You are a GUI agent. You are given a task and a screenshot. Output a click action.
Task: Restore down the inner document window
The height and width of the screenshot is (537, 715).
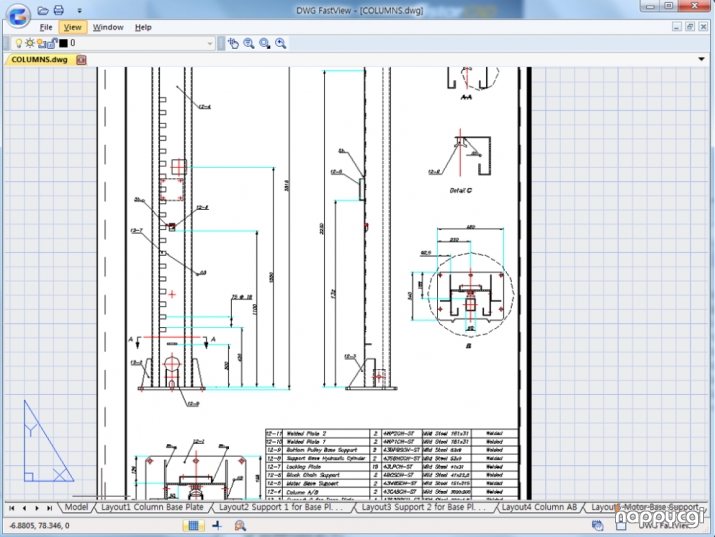pyautogui.click(x=689, y=27)
